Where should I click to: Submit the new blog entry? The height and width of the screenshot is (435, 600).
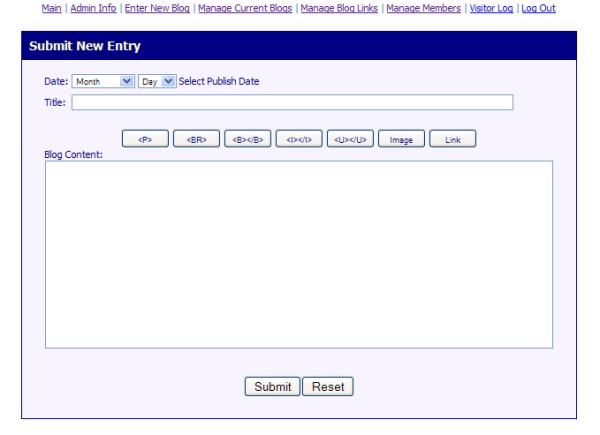(x=272, y=386)
